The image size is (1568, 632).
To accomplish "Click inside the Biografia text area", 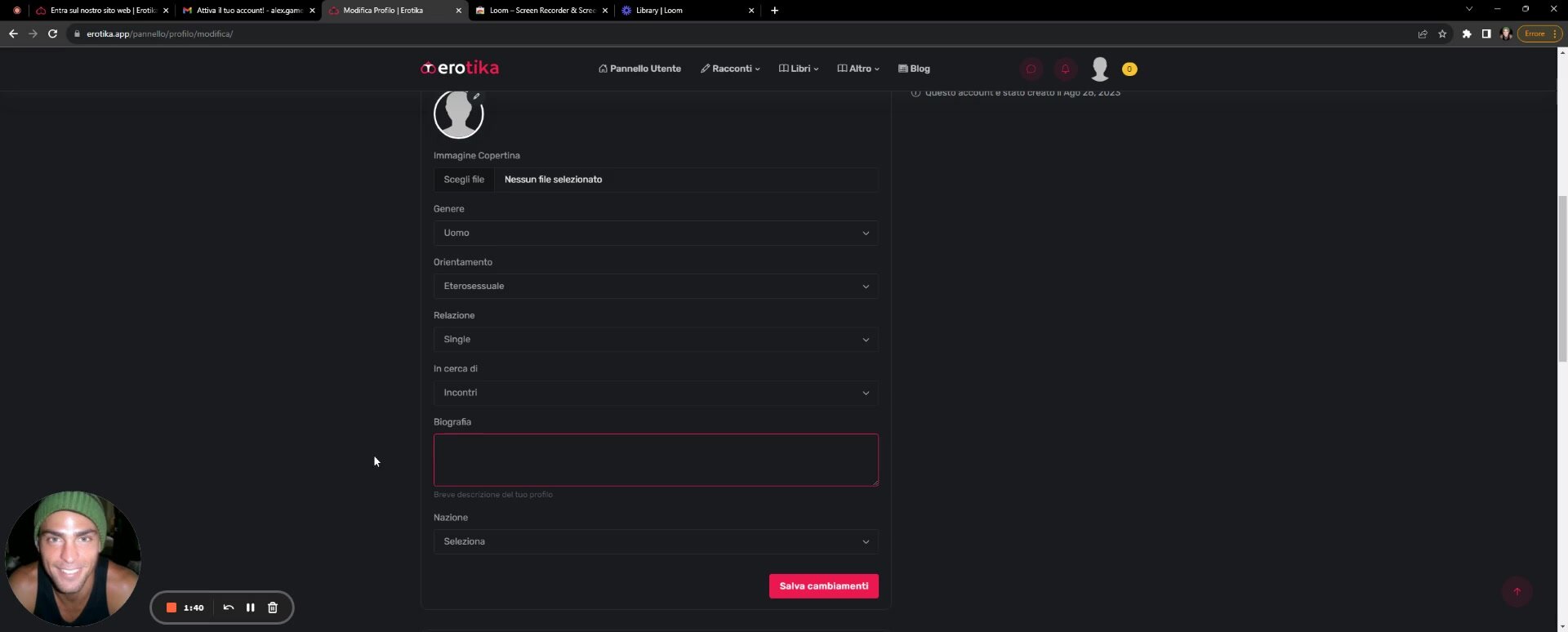I will 655,460.
